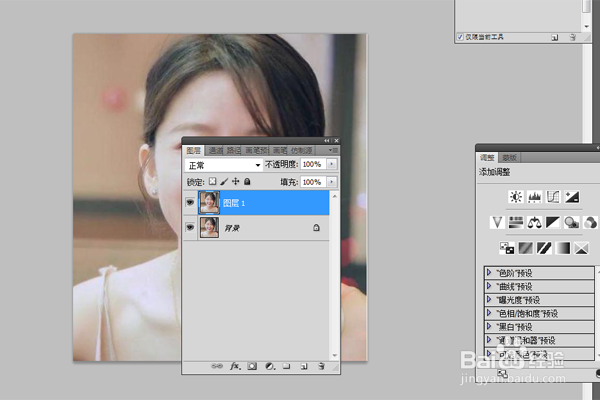Select the 背景 layer thumbnail

click(209, 227)
